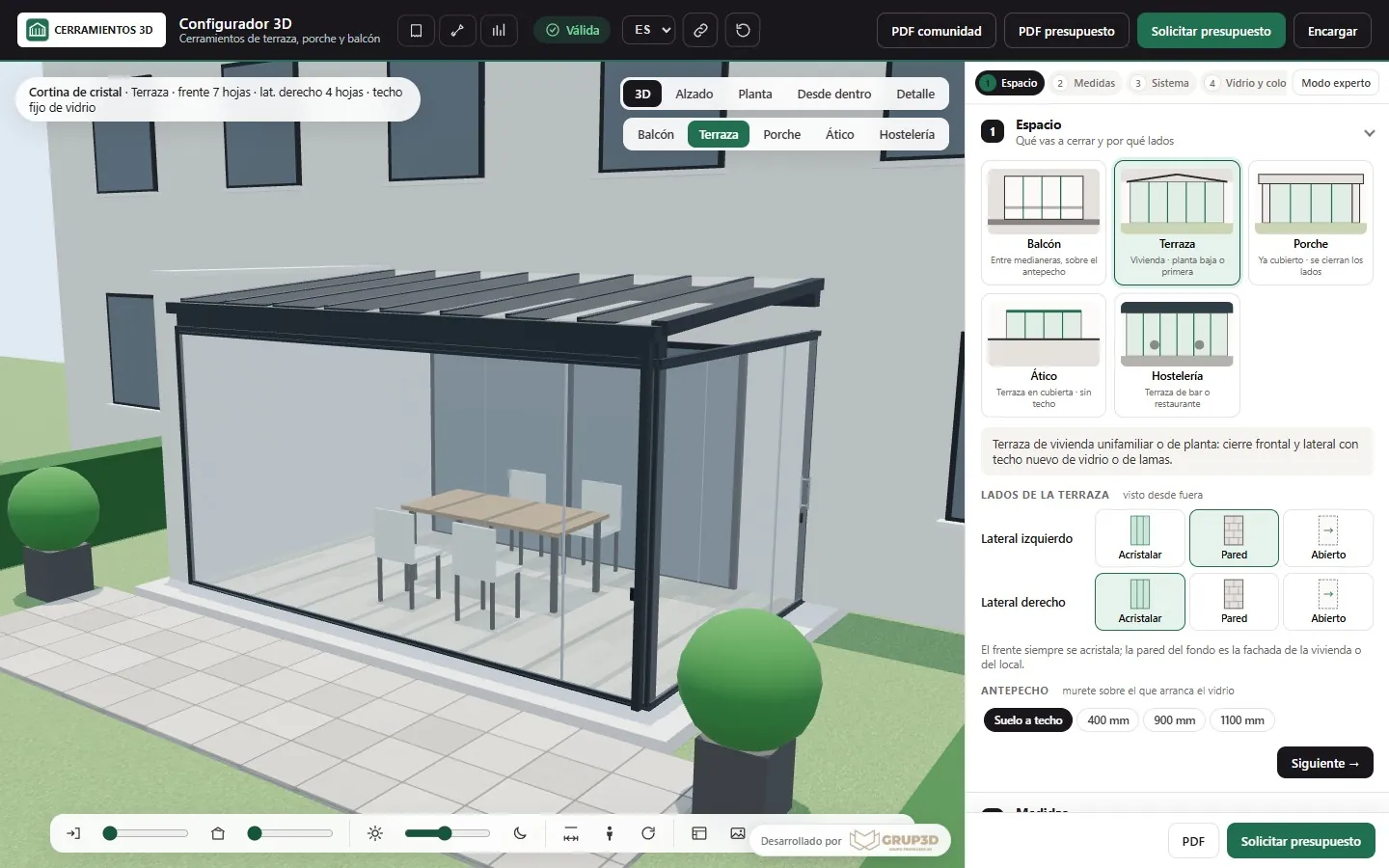Click the Encargar button

[x=1332, y=31]
